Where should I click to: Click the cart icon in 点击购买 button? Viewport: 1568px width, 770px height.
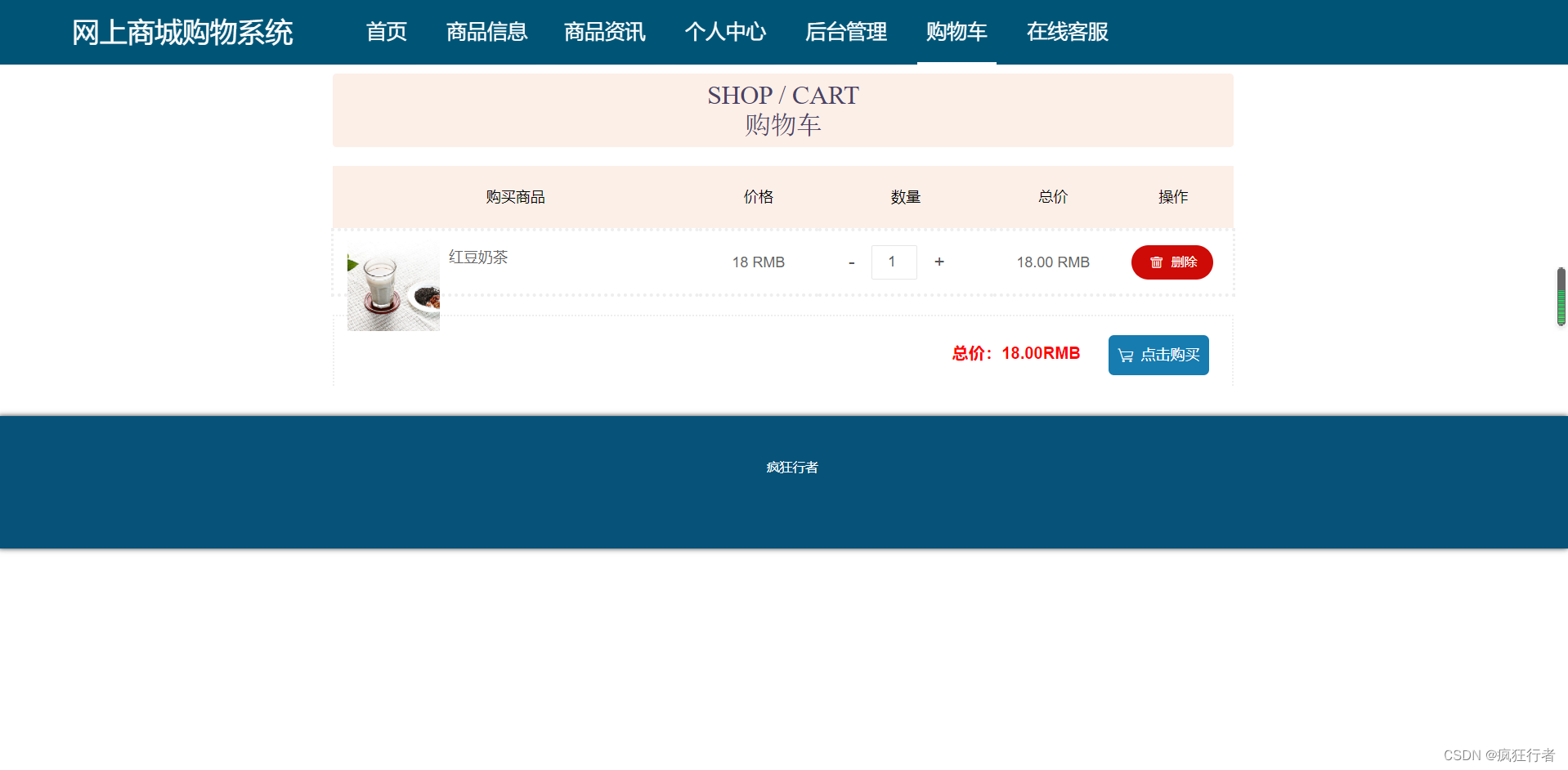1126,355
